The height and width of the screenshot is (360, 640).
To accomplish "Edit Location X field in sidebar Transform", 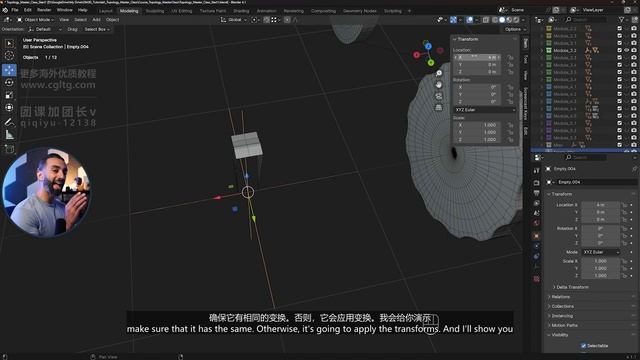I will pyautogui.click(x=477, y=58).
